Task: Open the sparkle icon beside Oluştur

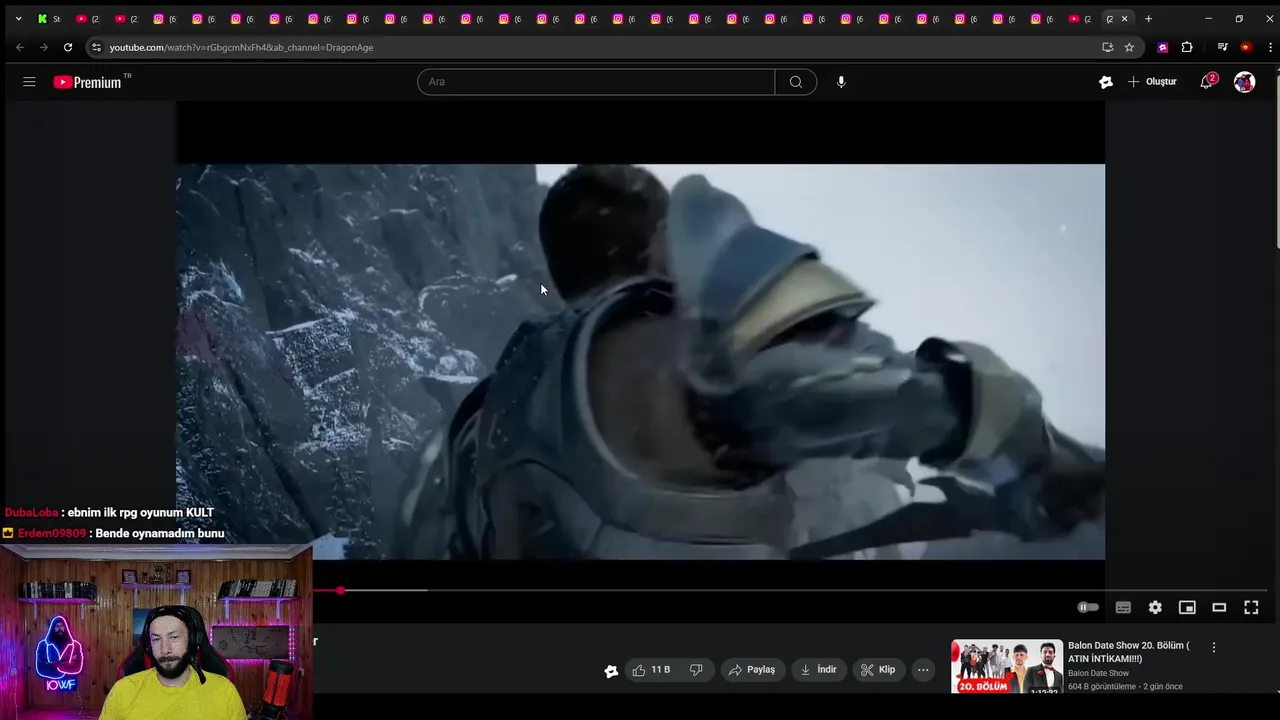Action: [x=1106, y=82]
